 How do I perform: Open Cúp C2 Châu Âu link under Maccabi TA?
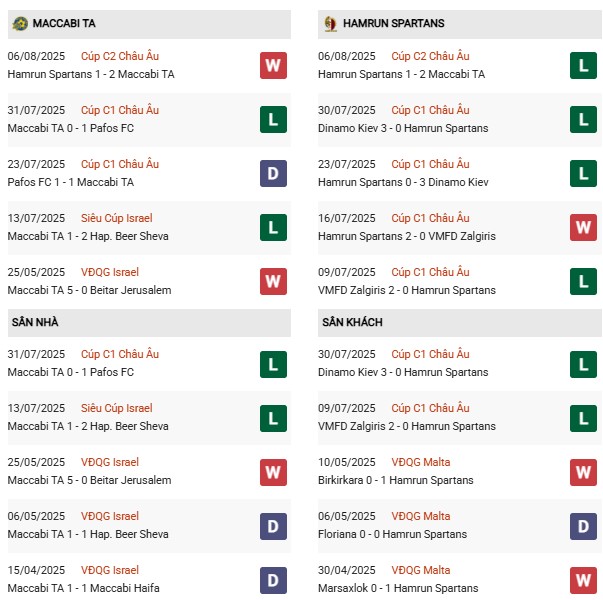point(120,56)
